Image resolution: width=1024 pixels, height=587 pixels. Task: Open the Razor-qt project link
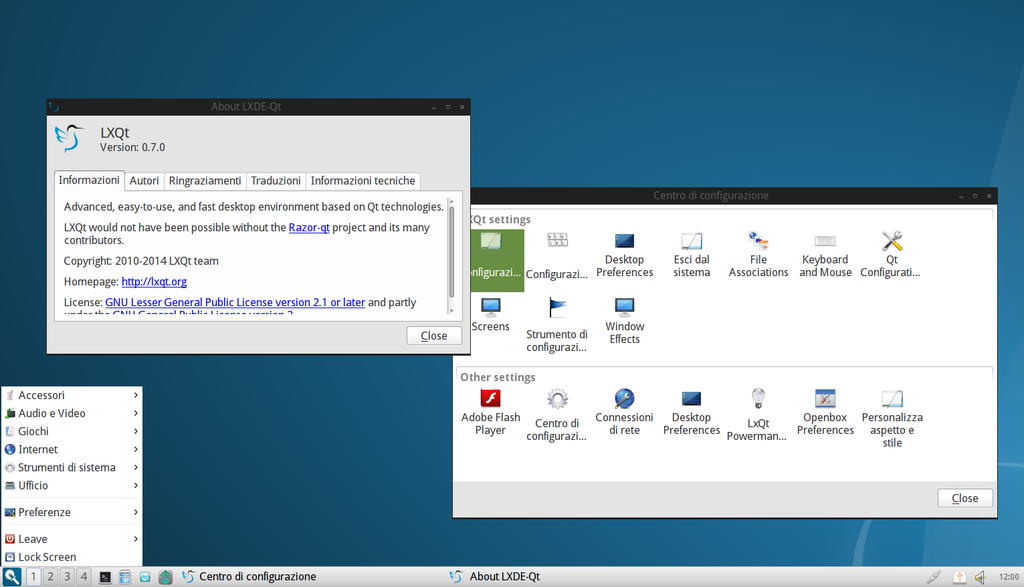pos(309,228)
